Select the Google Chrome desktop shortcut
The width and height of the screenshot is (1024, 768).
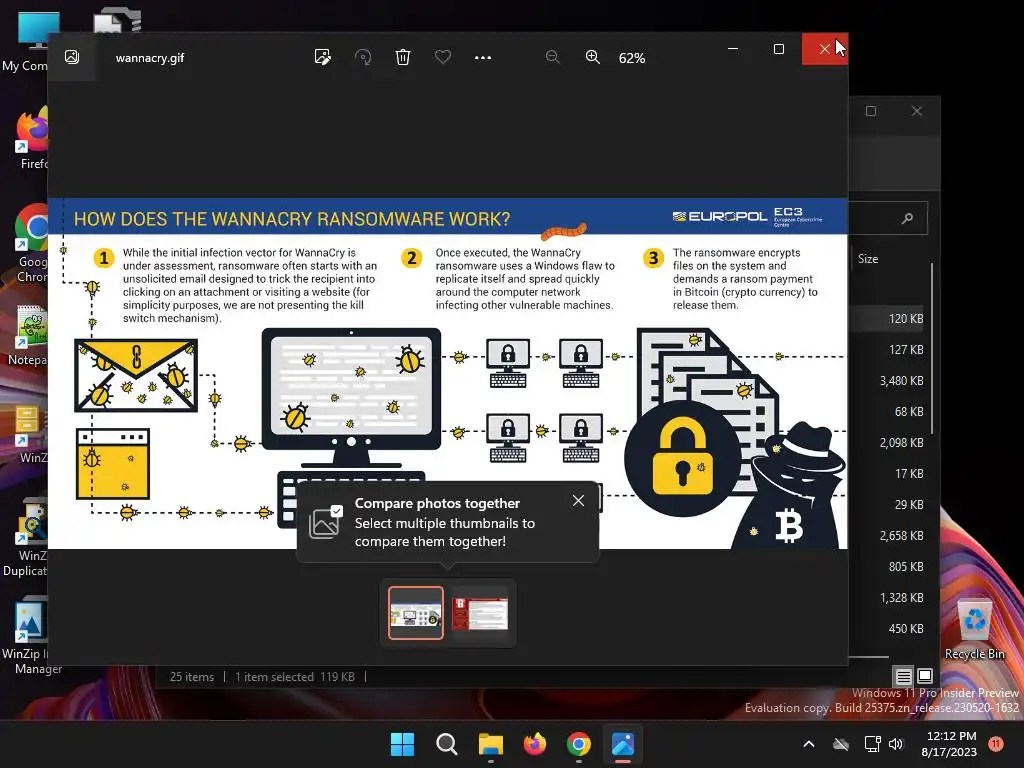click(x=31, y=244)
